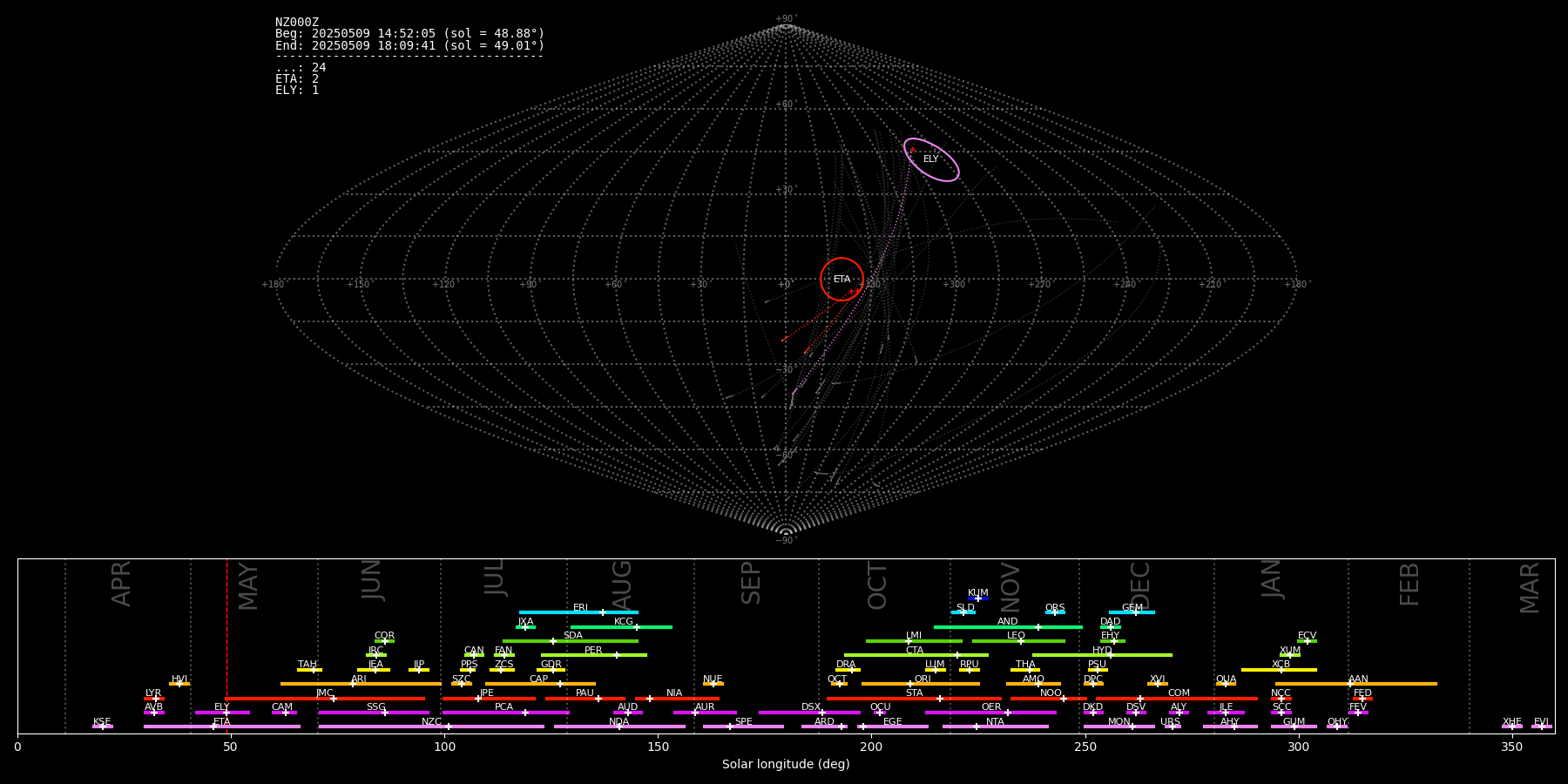1568x784 pixels.
Task: Click the 'ELY: 1' count in the header
Action: pyautogui.click(x=297, y=91)
